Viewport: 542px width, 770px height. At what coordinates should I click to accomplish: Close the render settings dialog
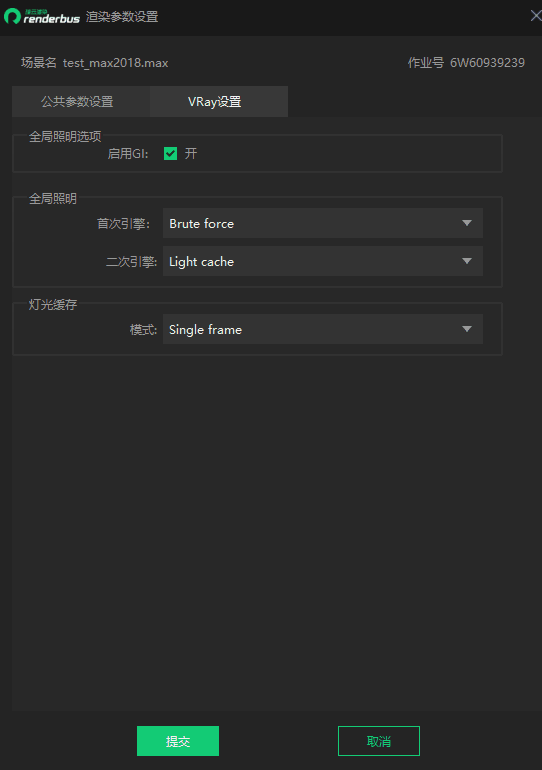pos(536,16)
